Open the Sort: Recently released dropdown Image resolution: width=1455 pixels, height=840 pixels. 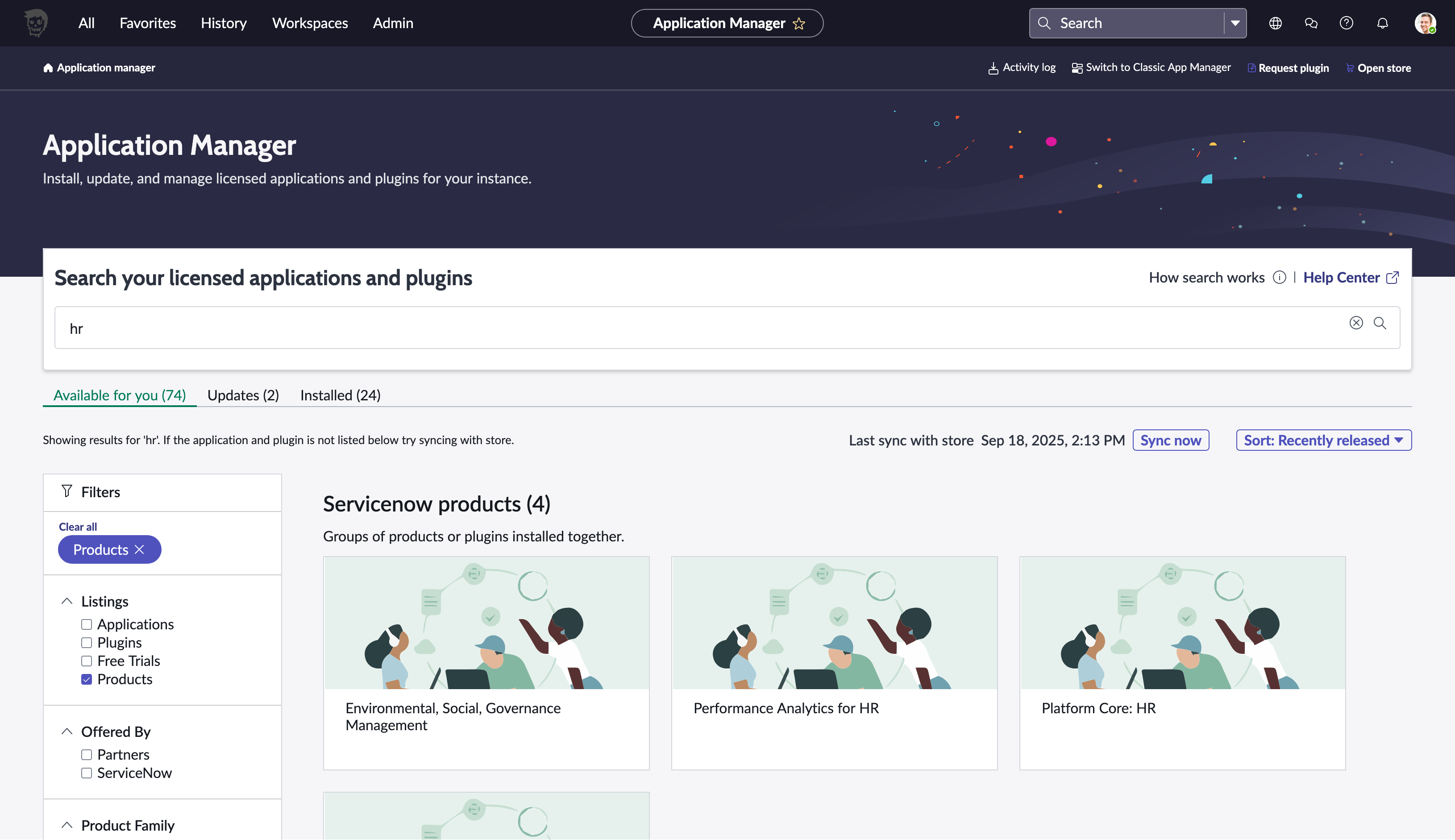pos(1323,440)
